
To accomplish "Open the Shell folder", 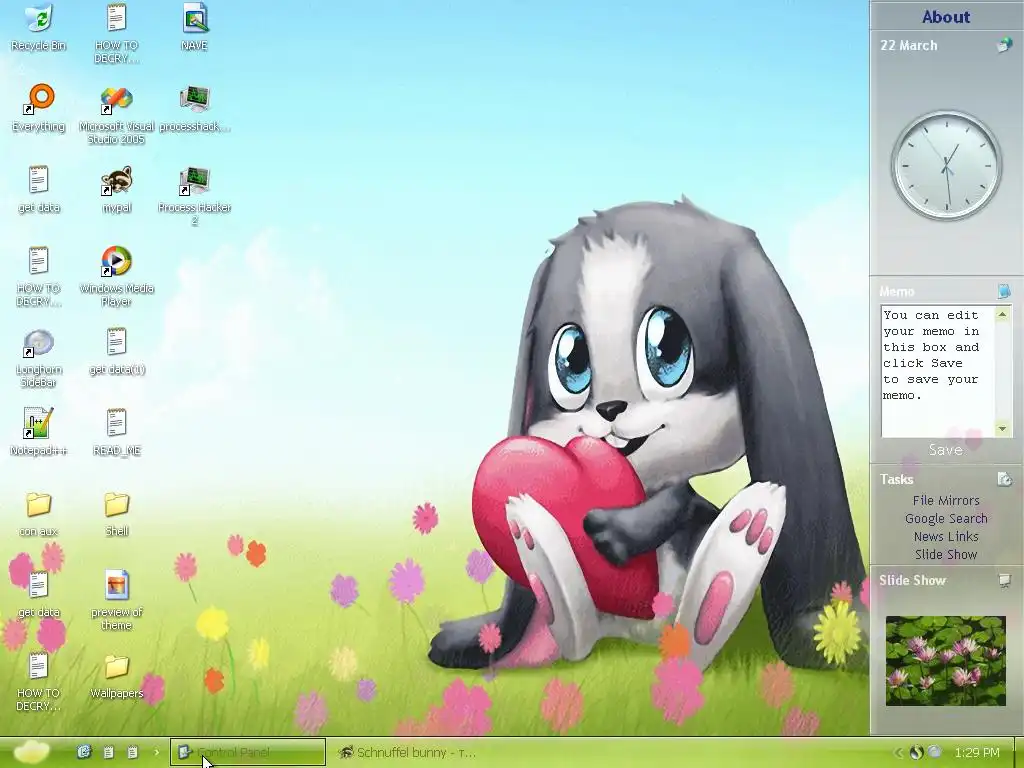I will click(x=116, y=514).
